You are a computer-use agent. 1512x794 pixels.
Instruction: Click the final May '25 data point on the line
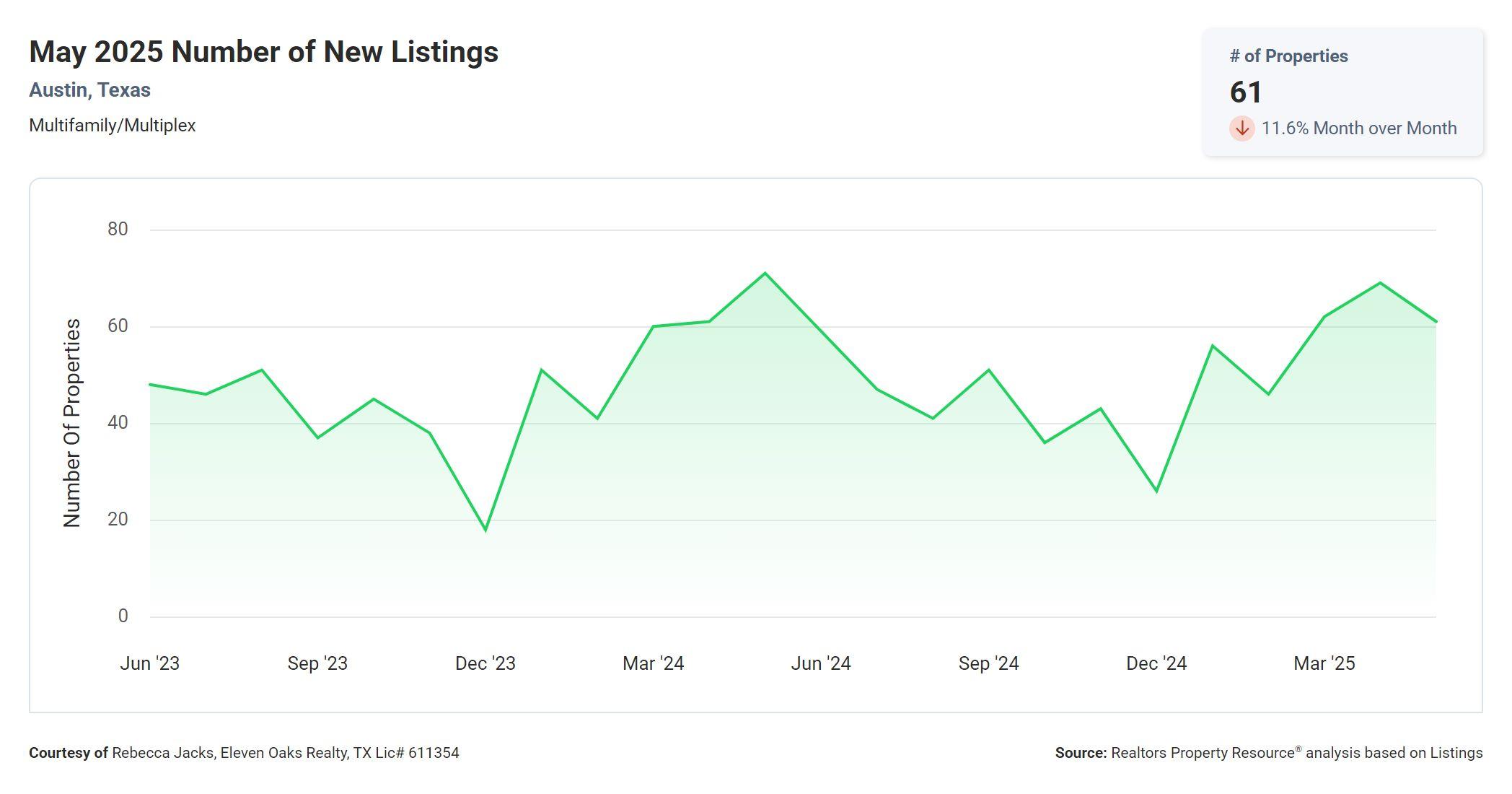(x=1436, y=322)
